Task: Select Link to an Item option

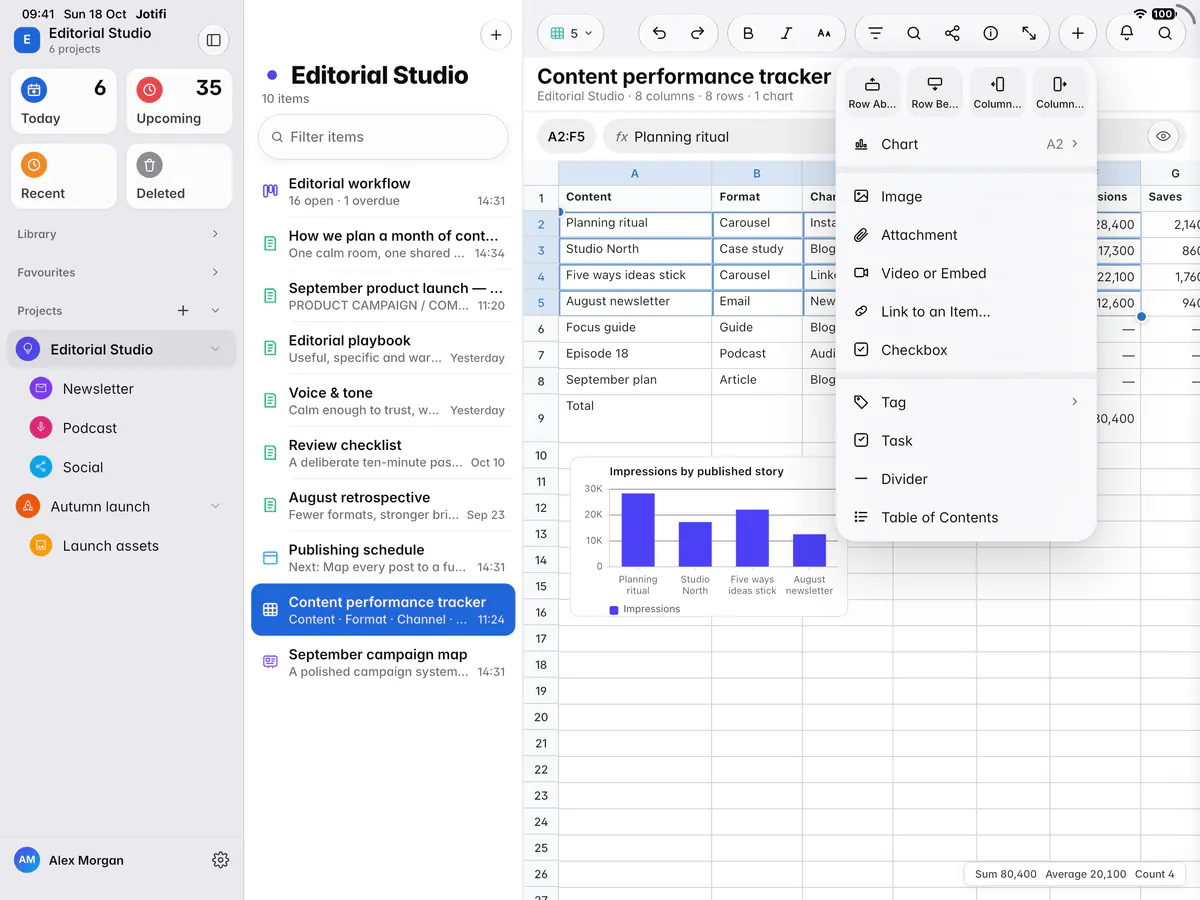Action: coord(966,312)
